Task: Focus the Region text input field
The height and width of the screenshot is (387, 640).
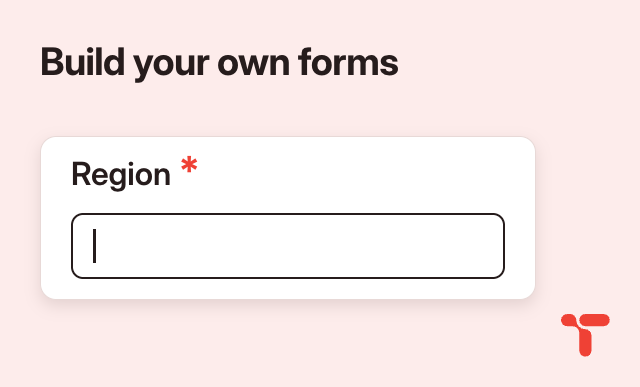Action: tap(288, 246)
